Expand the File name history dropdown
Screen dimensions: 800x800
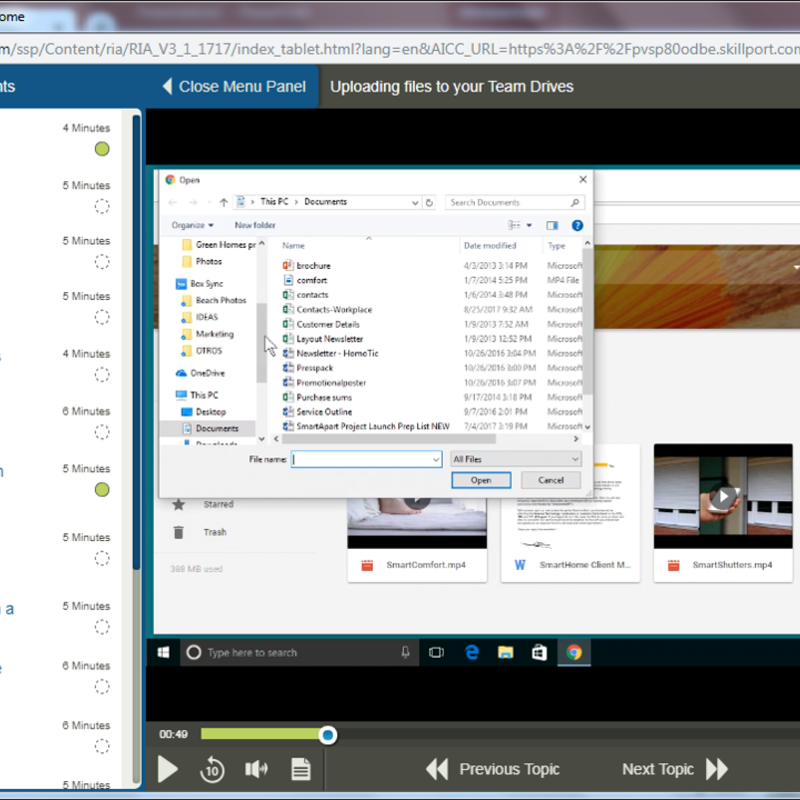tap(436, 459)
